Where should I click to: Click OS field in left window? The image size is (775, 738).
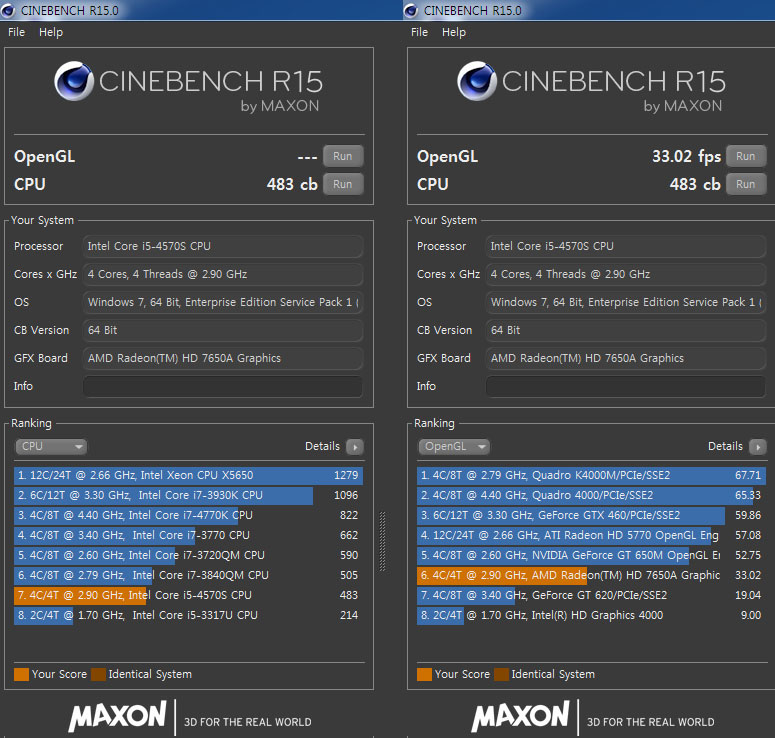(x=223, y=302)
